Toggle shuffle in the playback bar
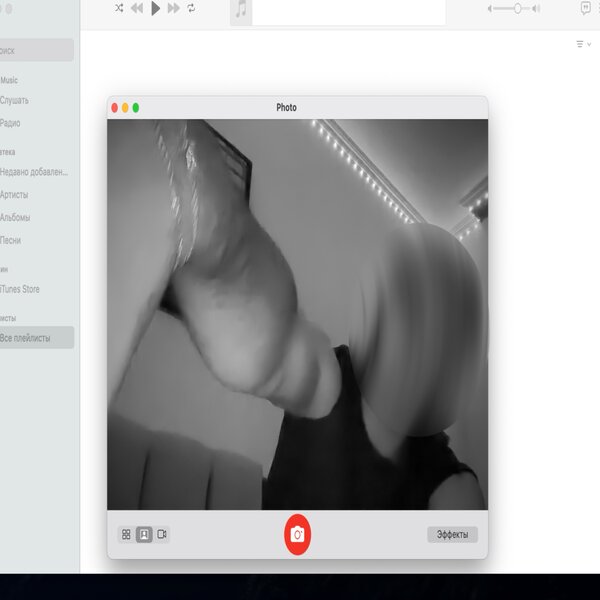 pyautogui.click(x=119, y=8)
